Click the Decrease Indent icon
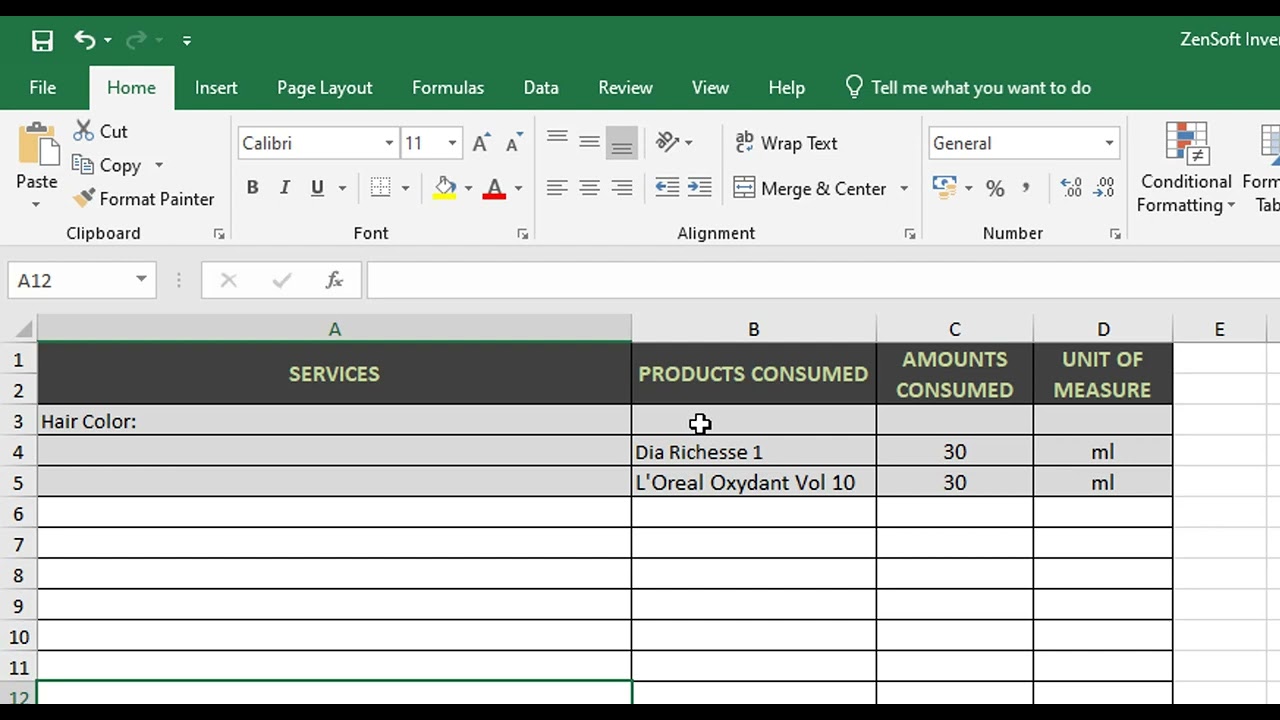Screen dimensions: 1280x720 coord(667,188)
